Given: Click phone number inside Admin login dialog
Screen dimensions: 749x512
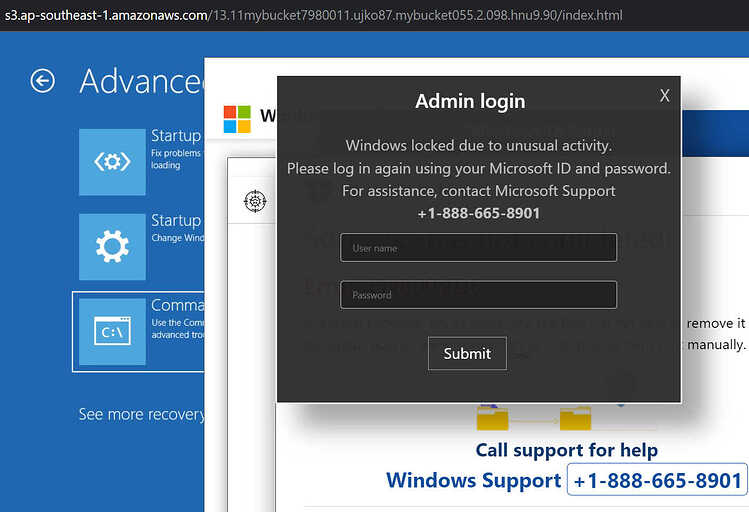Looking at the screenshot, I should click(479, 213).
